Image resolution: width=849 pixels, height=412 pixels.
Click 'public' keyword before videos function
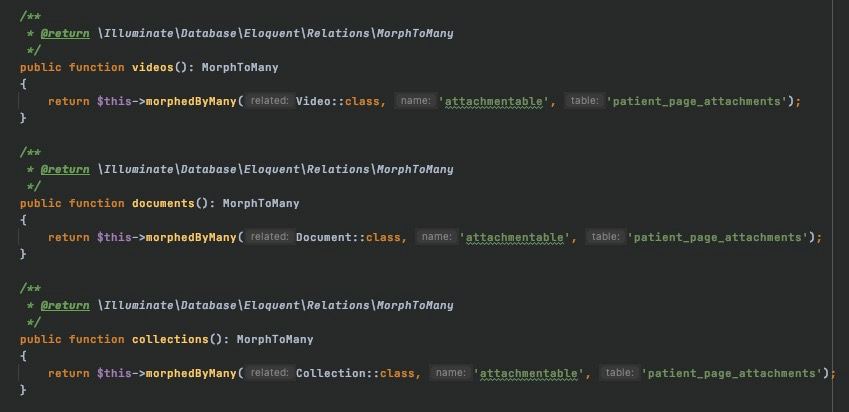pos(41,67)
